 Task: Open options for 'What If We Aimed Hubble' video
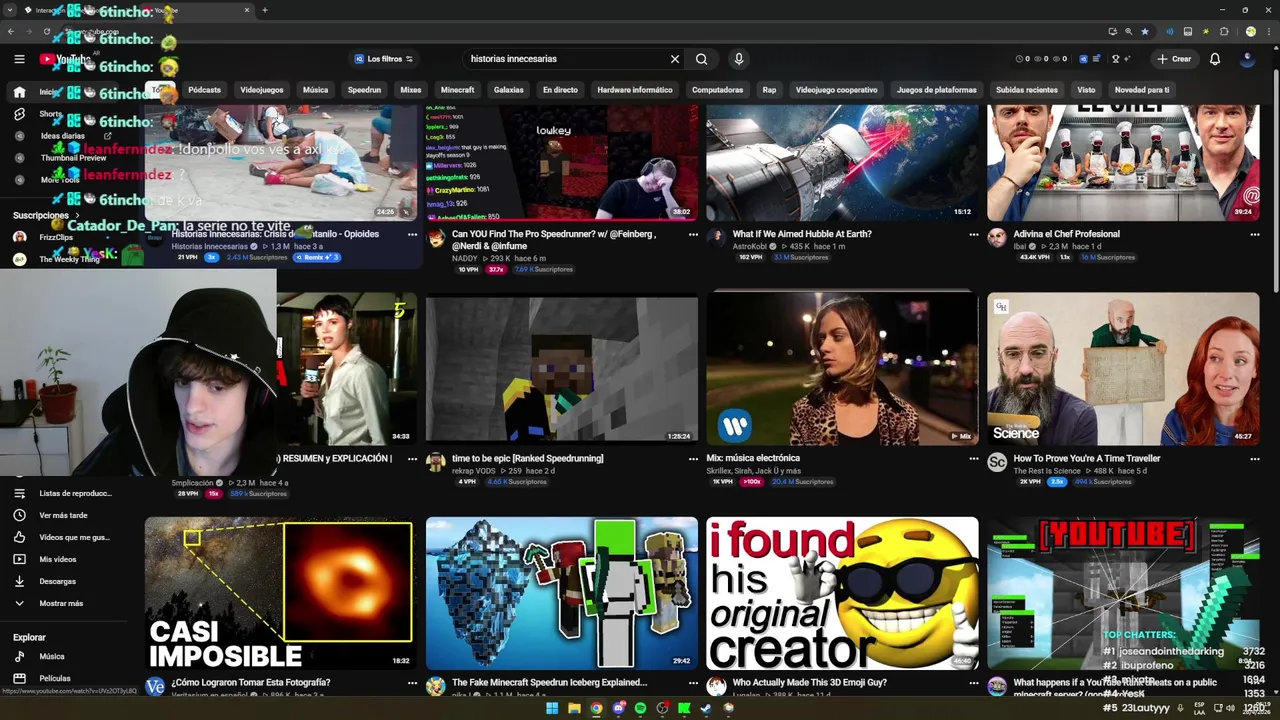pyautogui.click(x=974, y=234)
